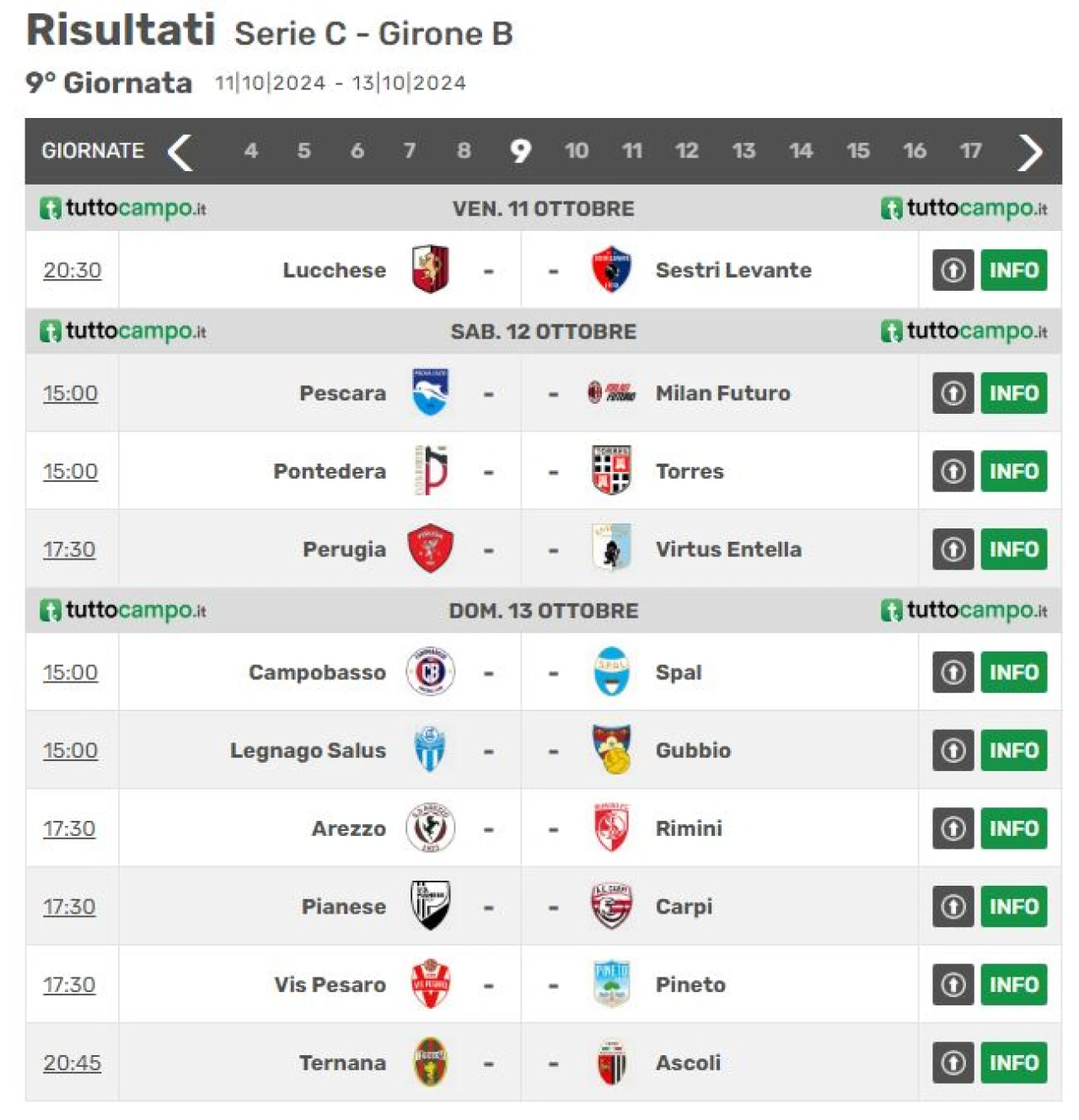Click the Pescara team crest
This screenshot has height=1120, width=1079.
430,393
